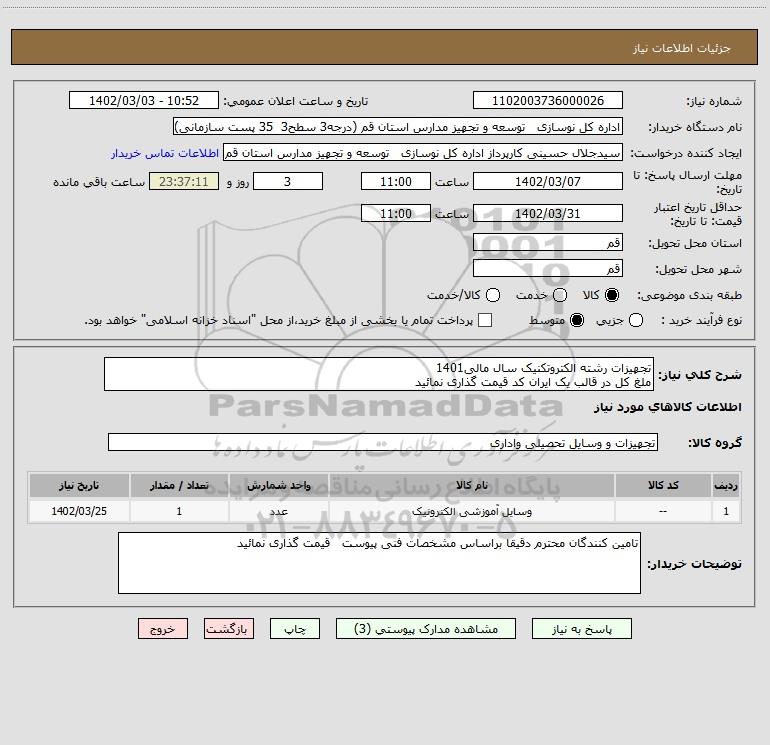Image resolution: width=770 pixels, height=745 pixels.
Task: Choose متوسط purchase process radio
Action: (577, 321)
